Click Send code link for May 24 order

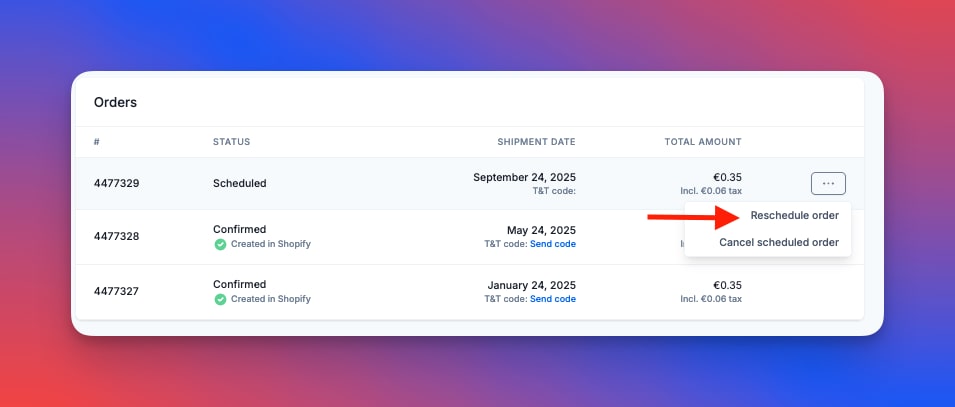(552, 244)
